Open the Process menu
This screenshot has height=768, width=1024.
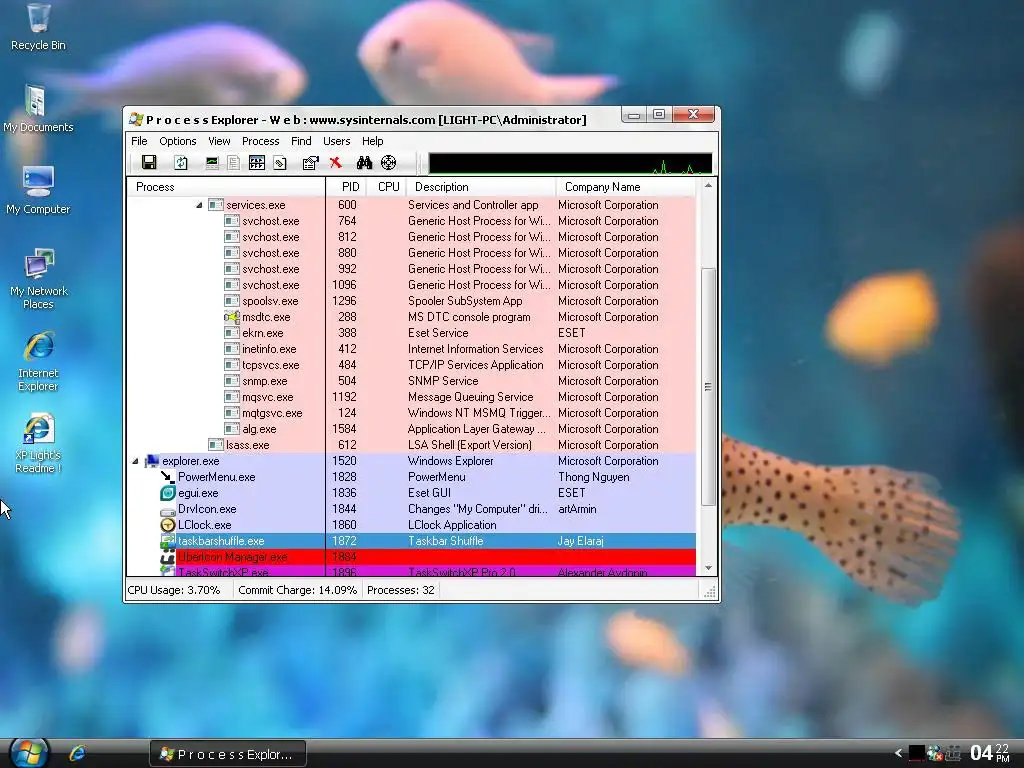click(261, 141)
